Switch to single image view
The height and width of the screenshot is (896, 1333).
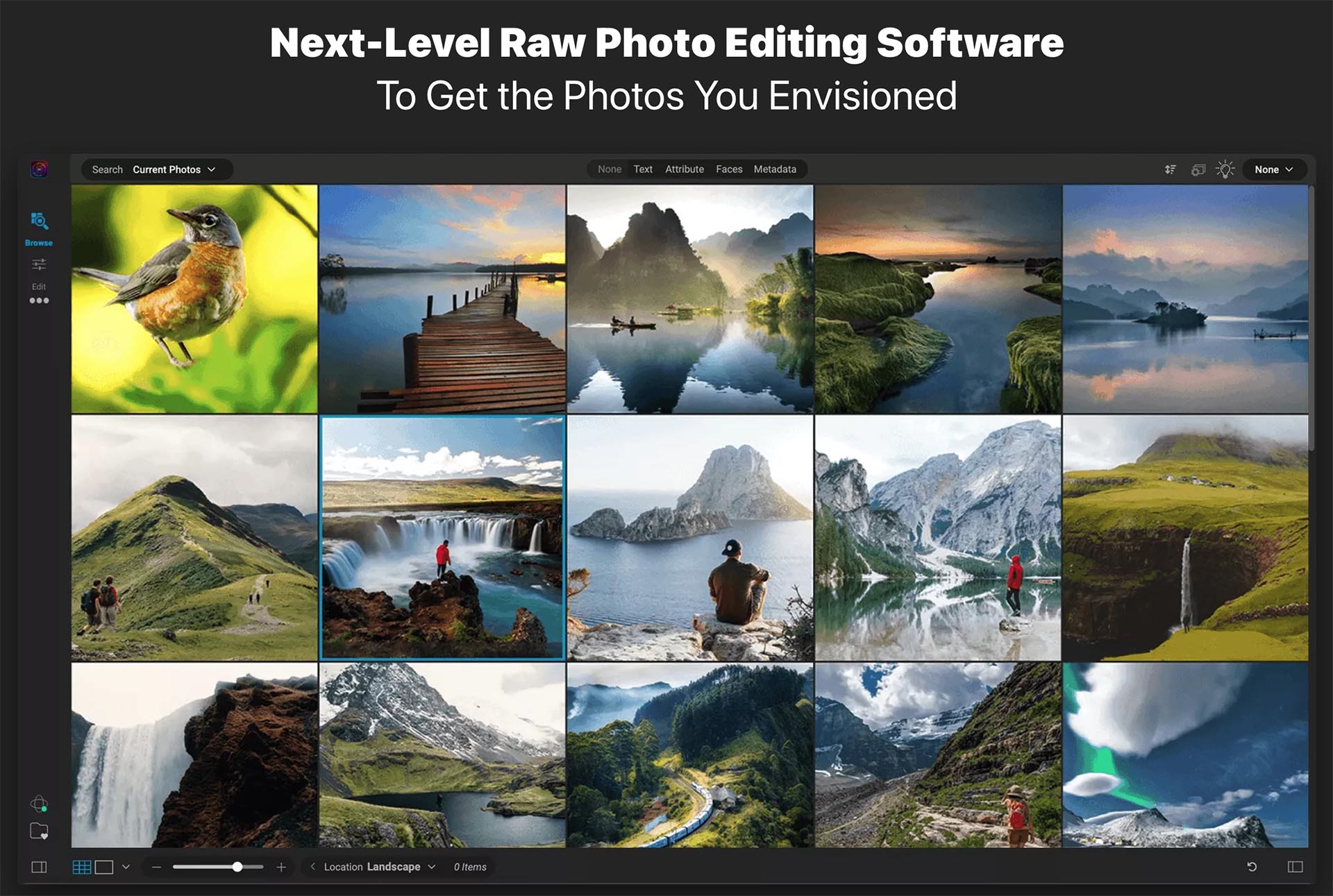104,866
